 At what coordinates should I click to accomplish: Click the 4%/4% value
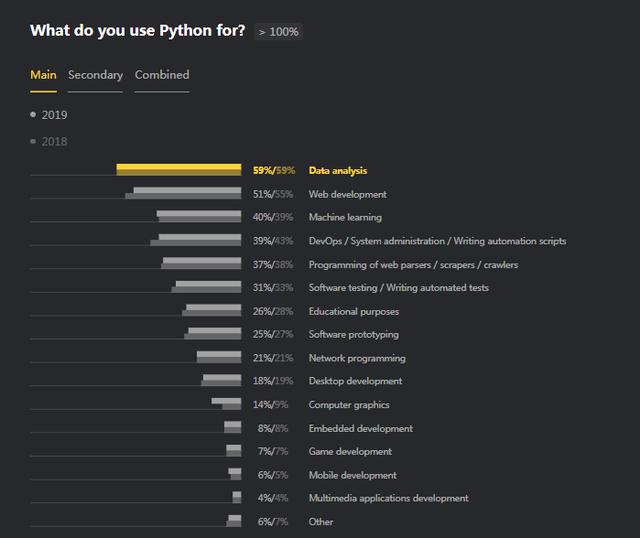273,498
